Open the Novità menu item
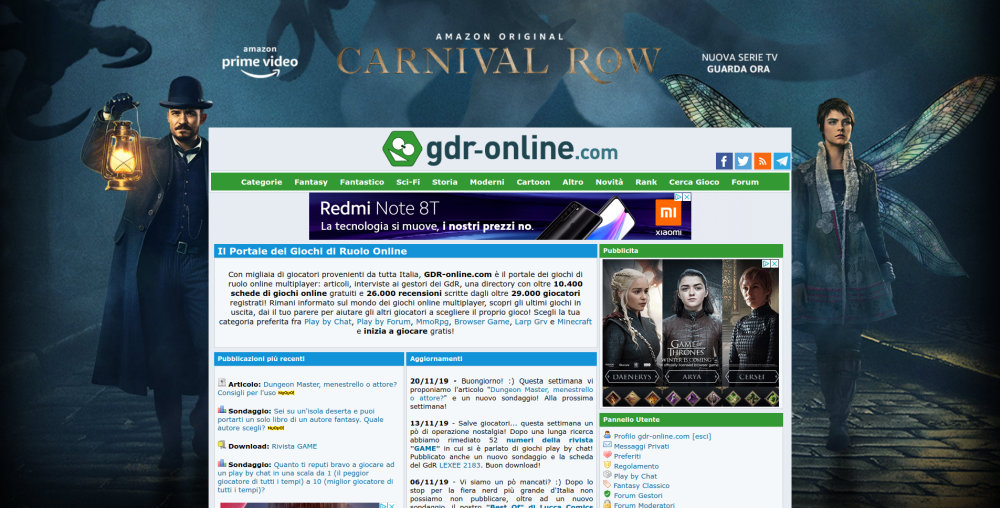This screenshot has height=508, width=1000. tap(609, 182)
